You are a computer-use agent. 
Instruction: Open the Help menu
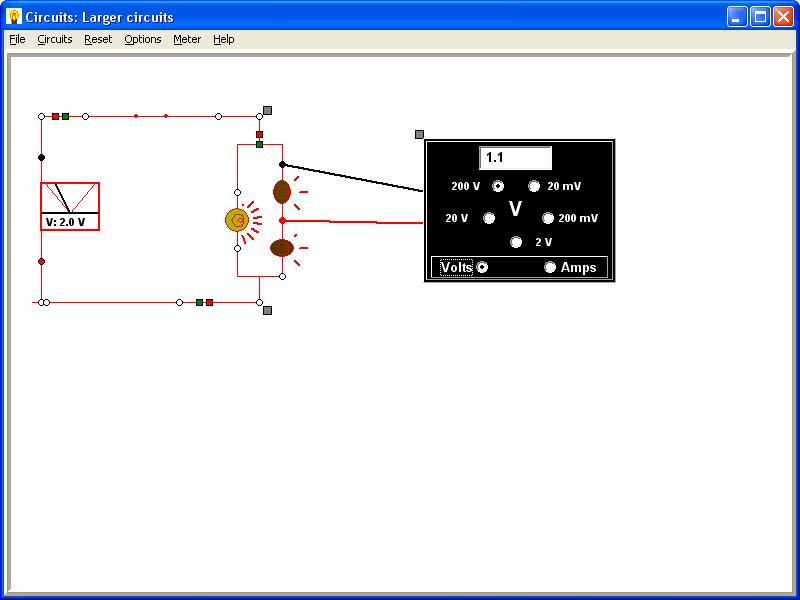point(223,39)
